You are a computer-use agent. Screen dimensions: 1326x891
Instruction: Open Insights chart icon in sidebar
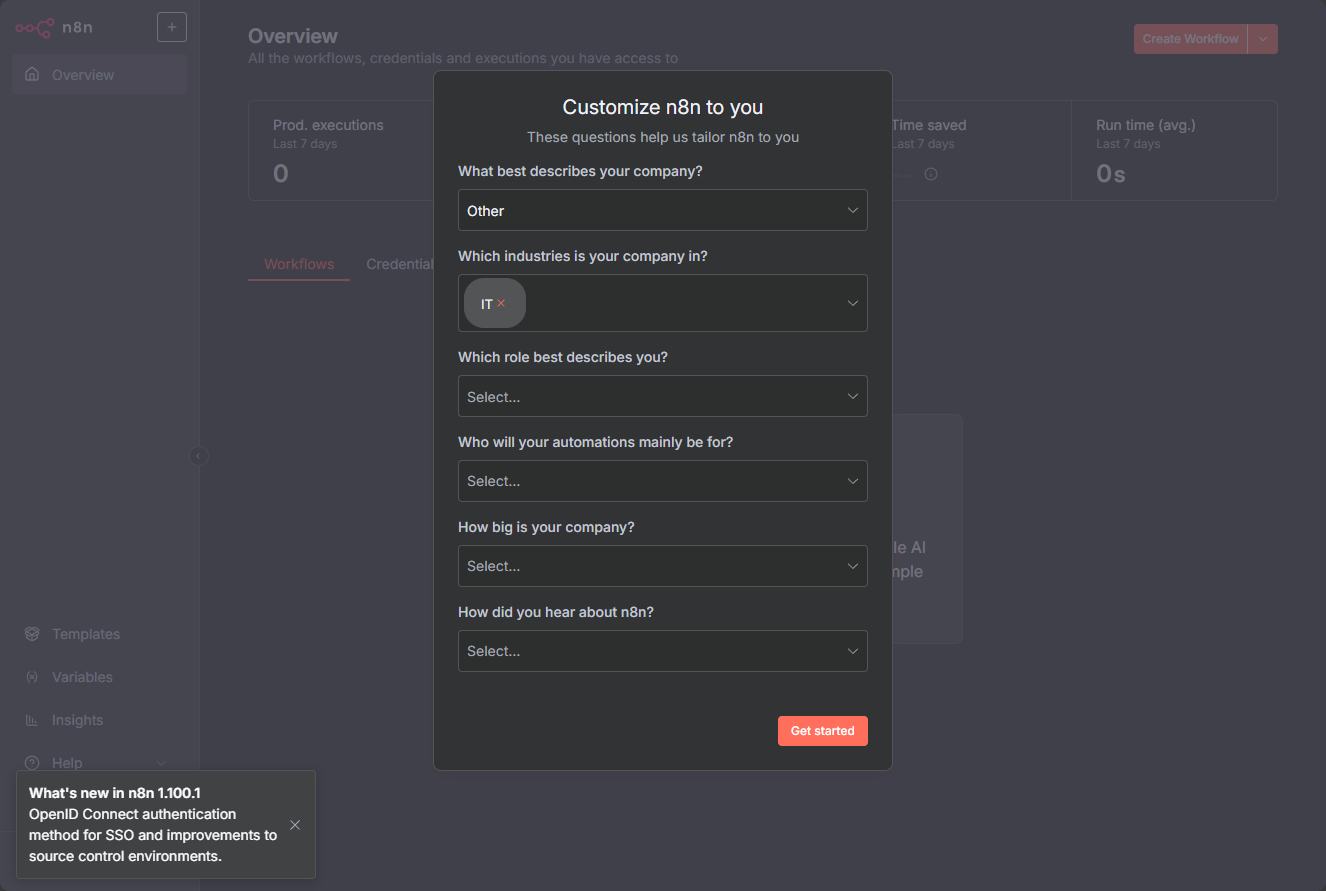click(32, 720)
